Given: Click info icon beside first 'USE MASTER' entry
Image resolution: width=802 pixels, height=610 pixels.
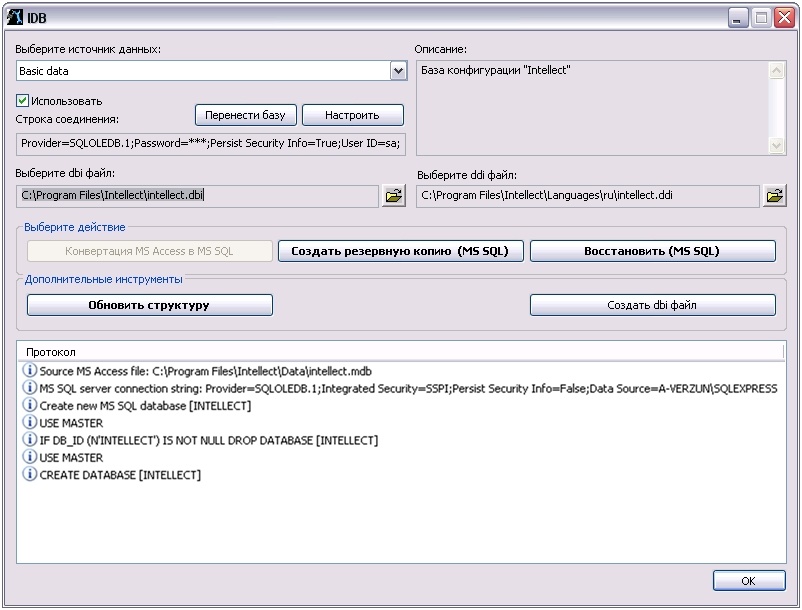Looking at the screenshot, I should click(29, 423).
